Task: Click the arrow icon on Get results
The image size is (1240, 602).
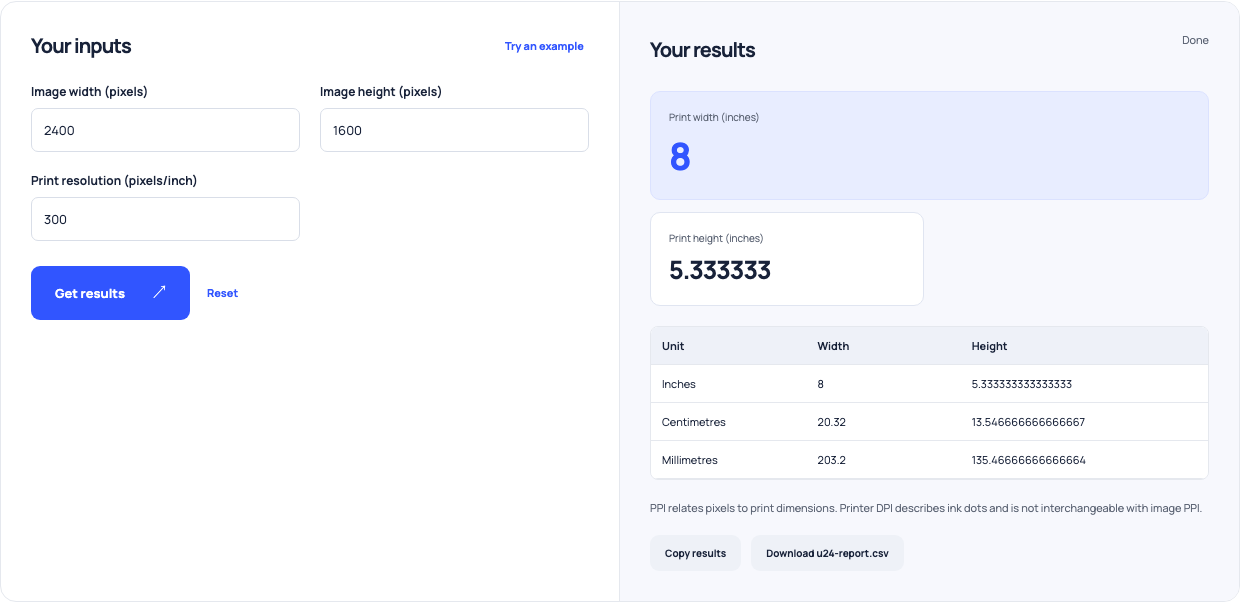Action: 159,293
